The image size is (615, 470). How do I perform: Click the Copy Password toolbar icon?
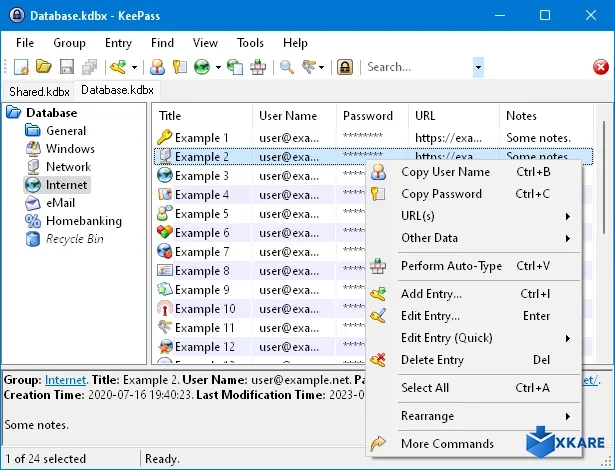(x=180, y=67)
